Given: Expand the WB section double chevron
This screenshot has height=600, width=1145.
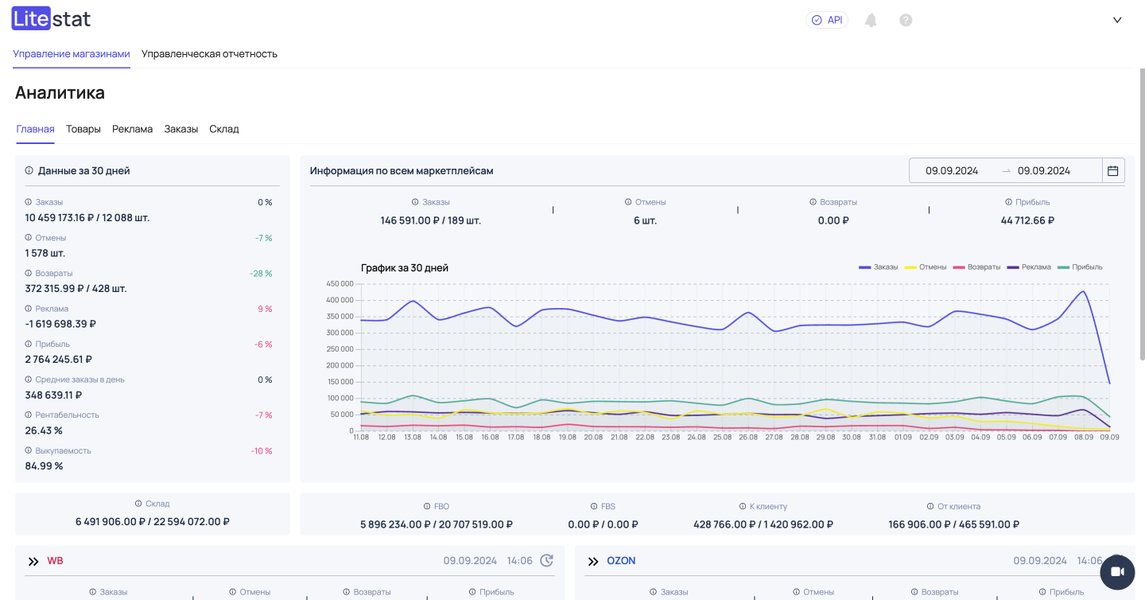Looking at the screenshot, I should 34,561.
